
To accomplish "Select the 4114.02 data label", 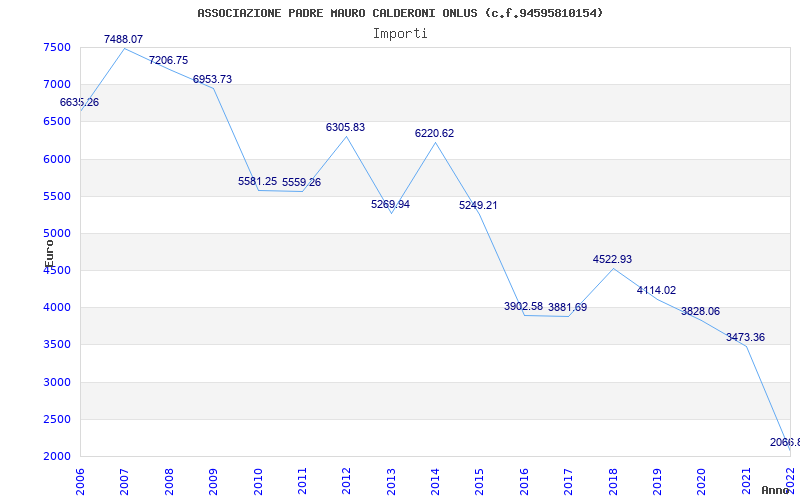I will [x=656, y=290].
